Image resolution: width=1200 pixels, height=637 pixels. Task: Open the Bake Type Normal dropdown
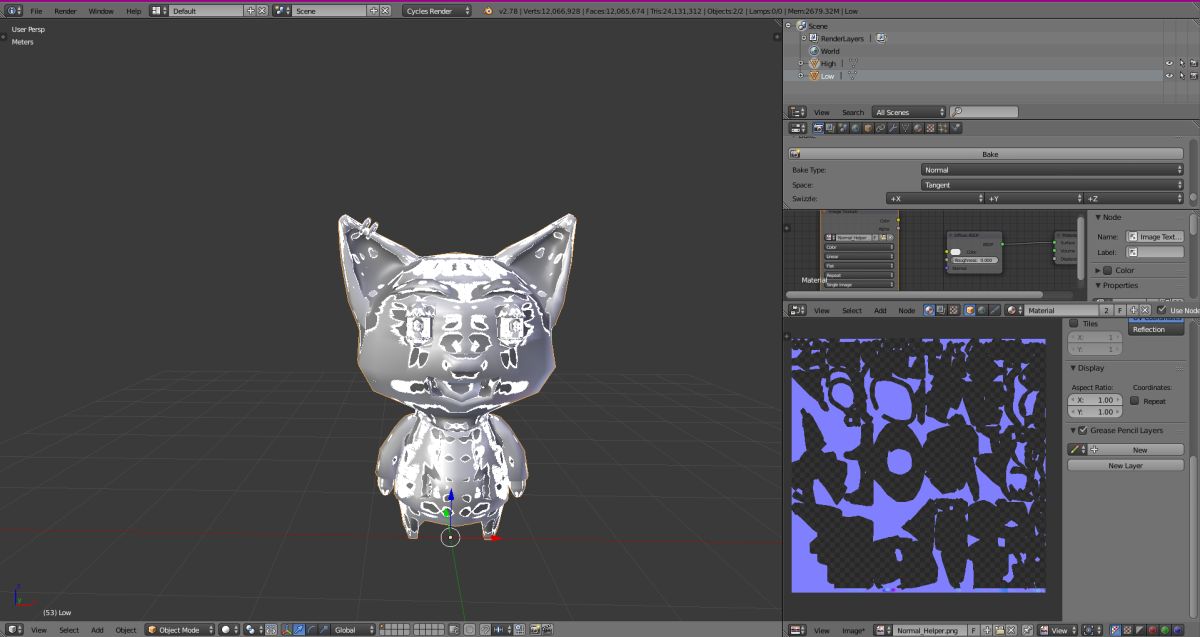pyautogui.click(x=1053, y=170)
